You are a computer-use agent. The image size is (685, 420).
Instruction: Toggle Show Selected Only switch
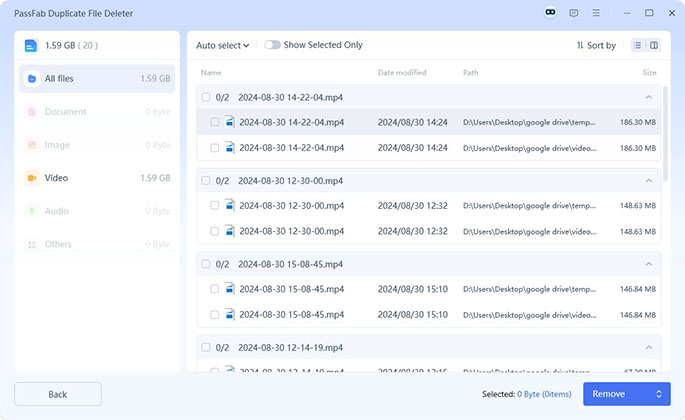pos(272,45)
